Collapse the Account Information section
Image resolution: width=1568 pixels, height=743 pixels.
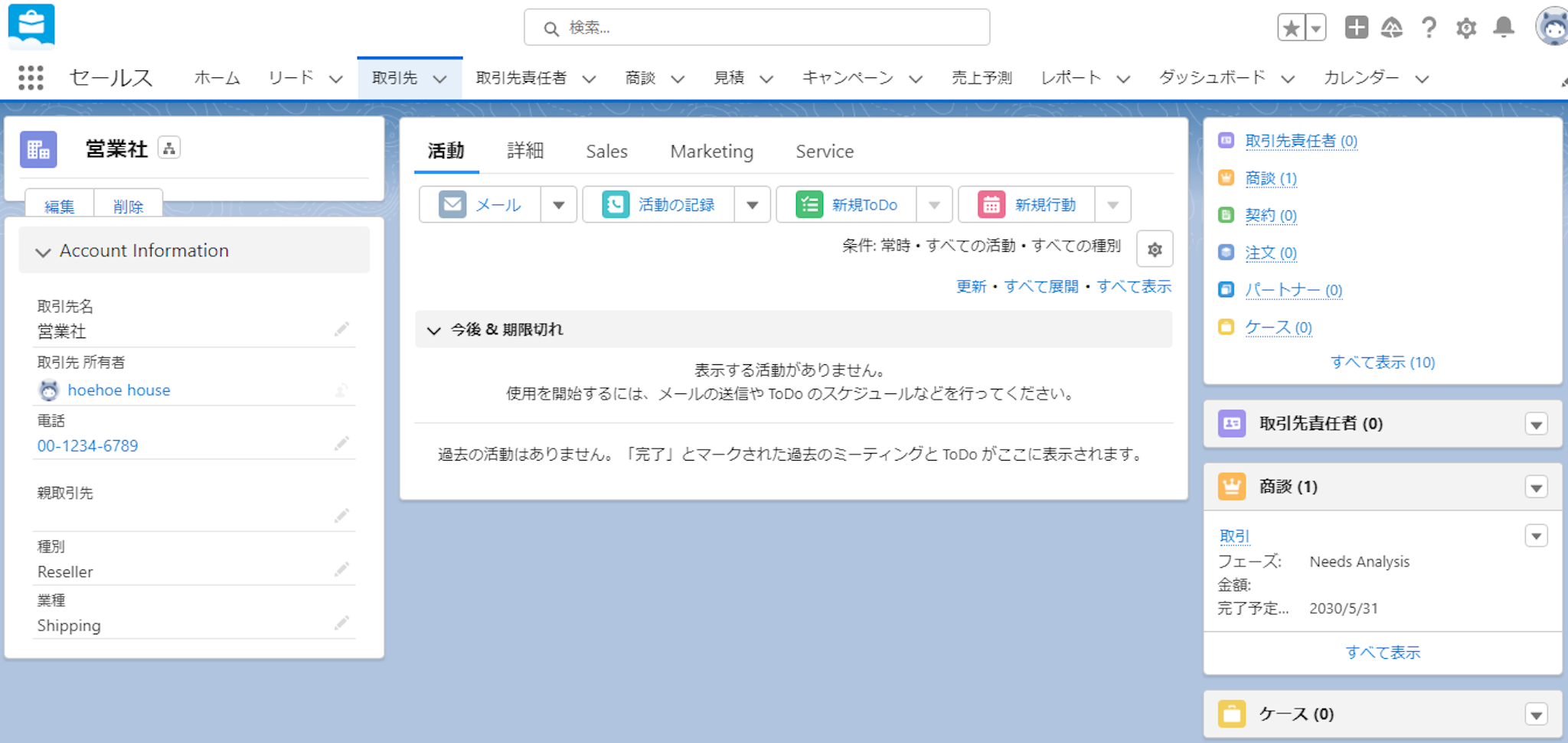[x=44, y=251]
